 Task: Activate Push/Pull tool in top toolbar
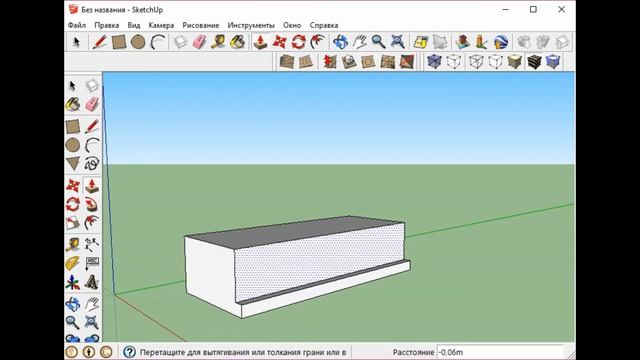pyautogui.click(x=260, y=42)
